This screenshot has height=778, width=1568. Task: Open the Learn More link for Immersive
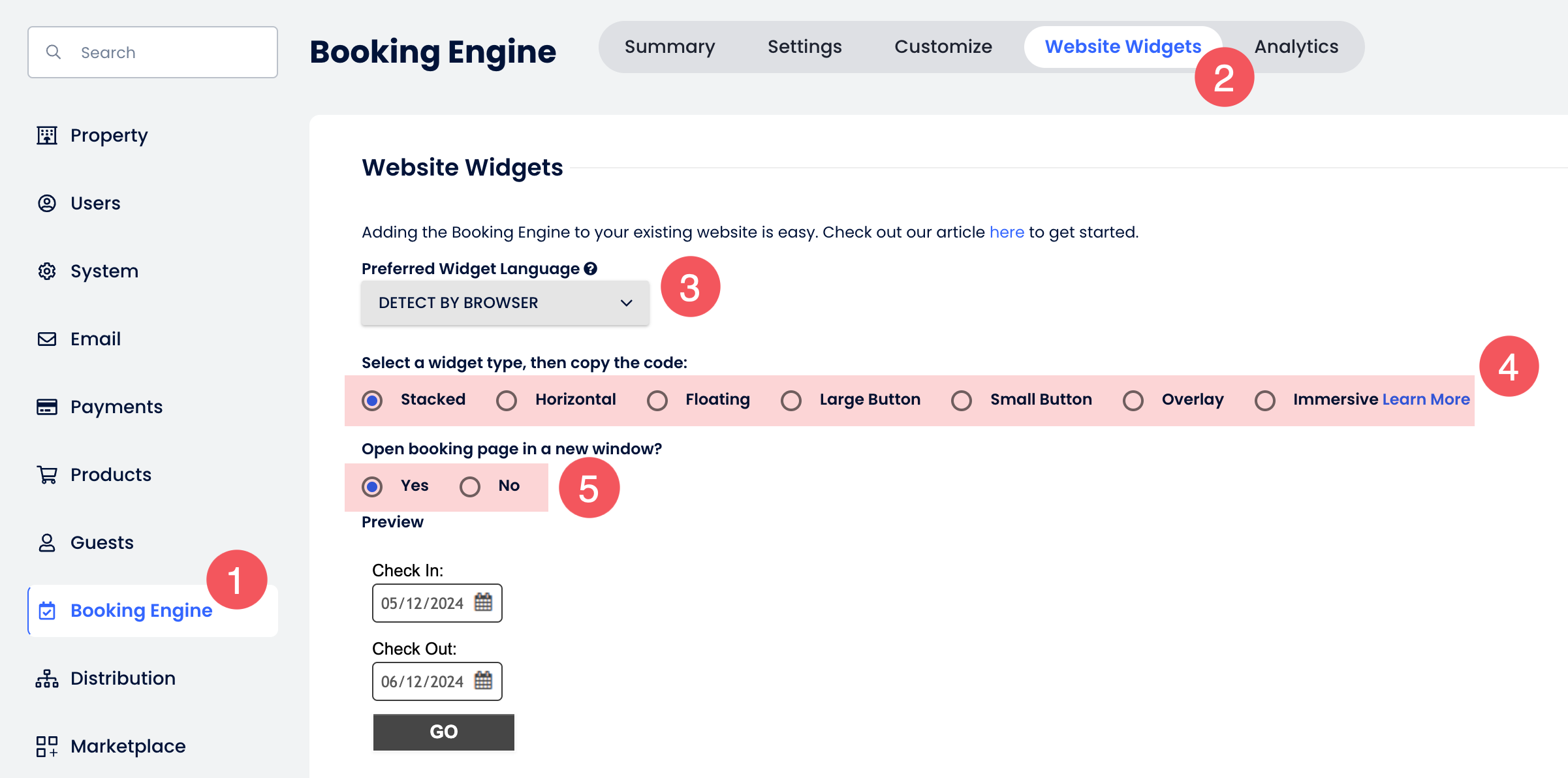tap(1426, 399)
